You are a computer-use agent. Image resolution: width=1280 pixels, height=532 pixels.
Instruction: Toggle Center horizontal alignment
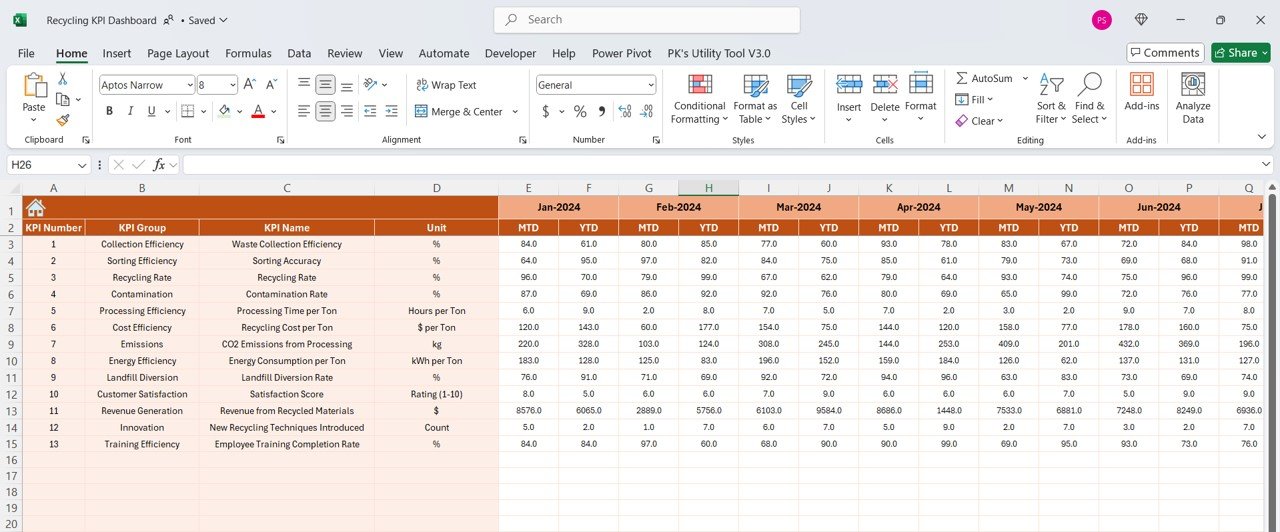pyautogui.click(x=325, y=111)
